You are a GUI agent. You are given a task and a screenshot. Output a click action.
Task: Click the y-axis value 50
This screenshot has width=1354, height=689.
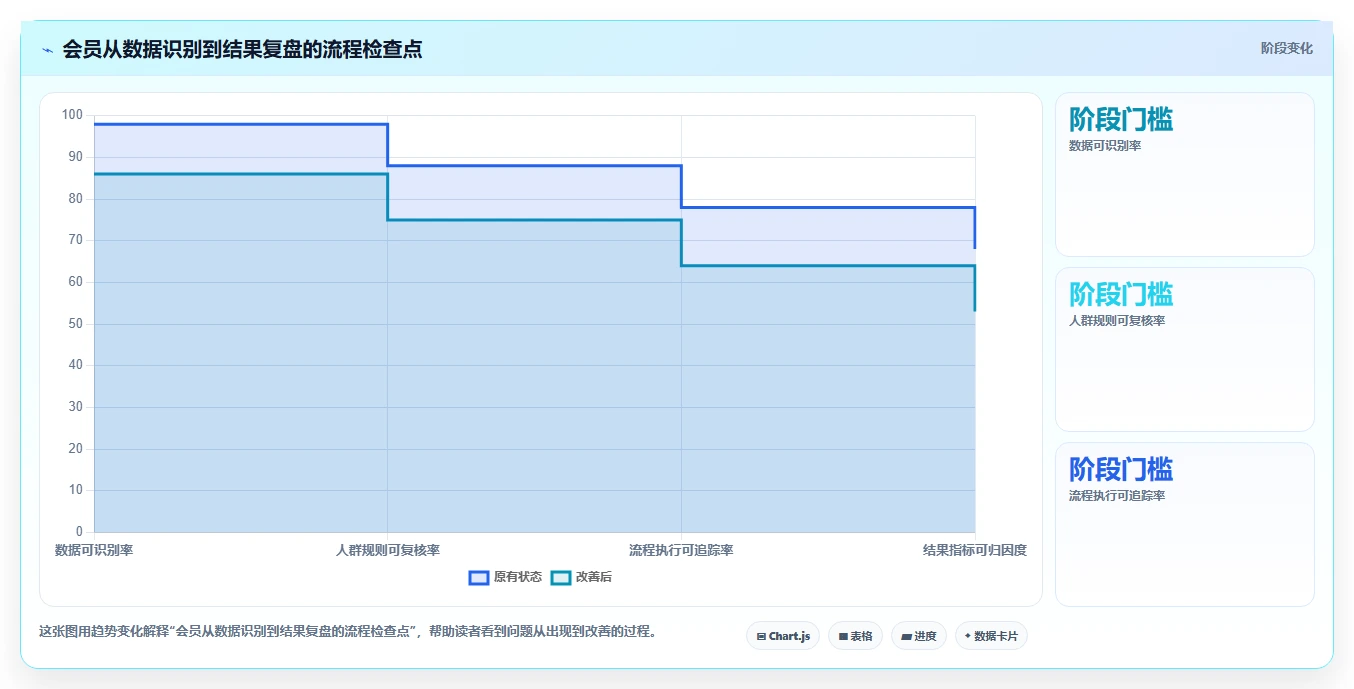(x=76, y=324)
